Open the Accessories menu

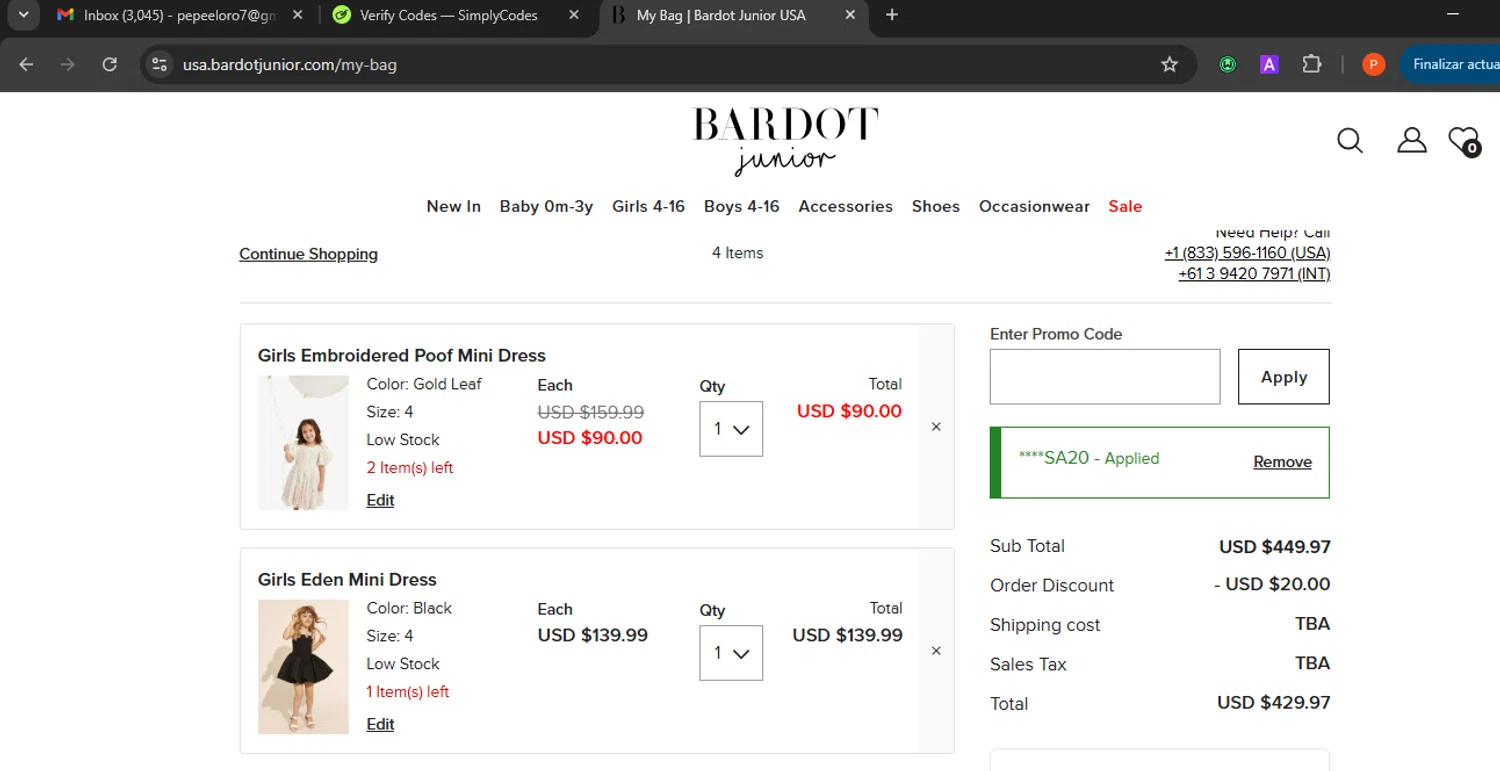[x=845, y=206]
